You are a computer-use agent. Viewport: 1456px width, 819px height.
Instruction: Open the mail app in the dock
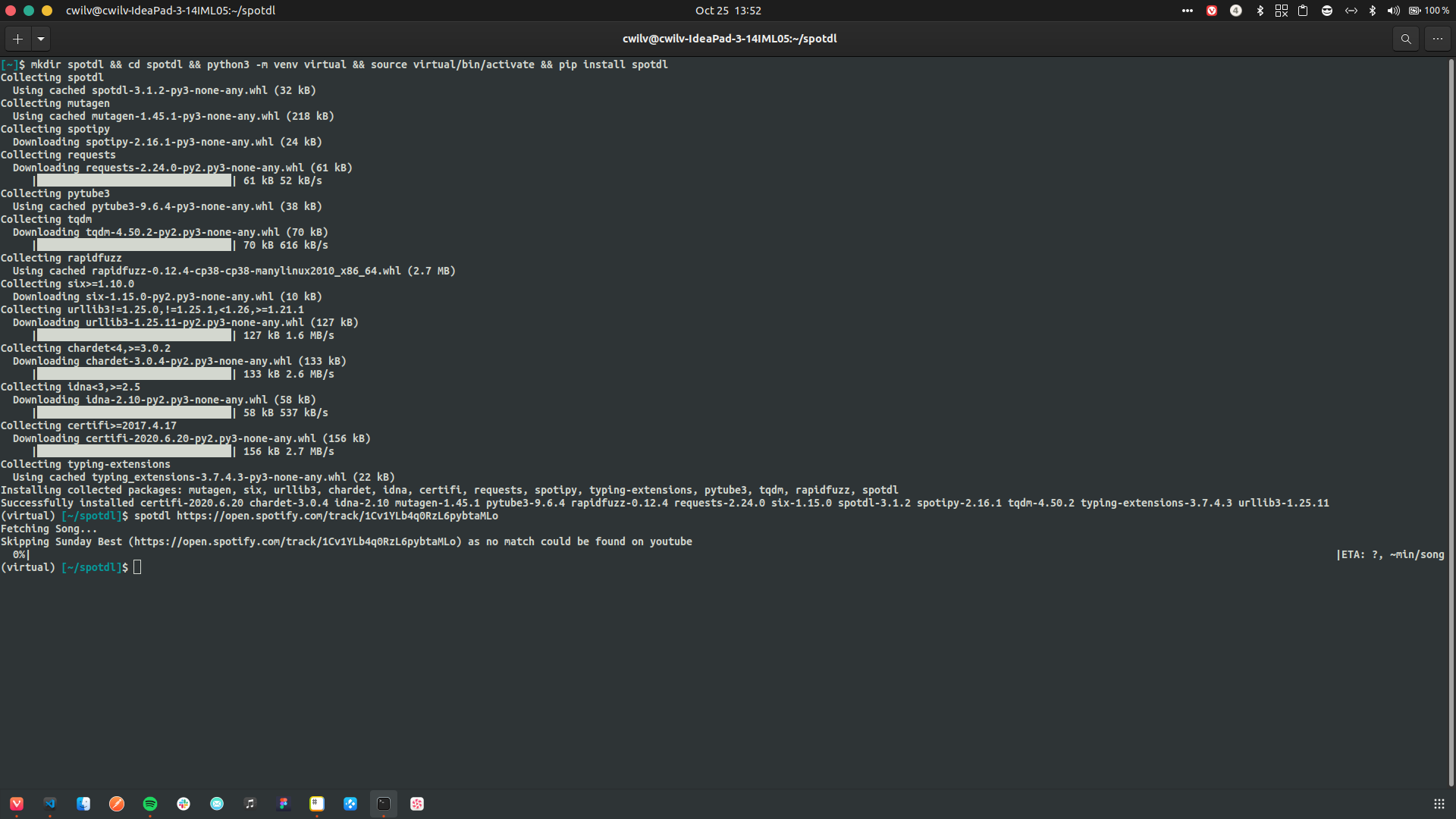(x=217, y=804)
